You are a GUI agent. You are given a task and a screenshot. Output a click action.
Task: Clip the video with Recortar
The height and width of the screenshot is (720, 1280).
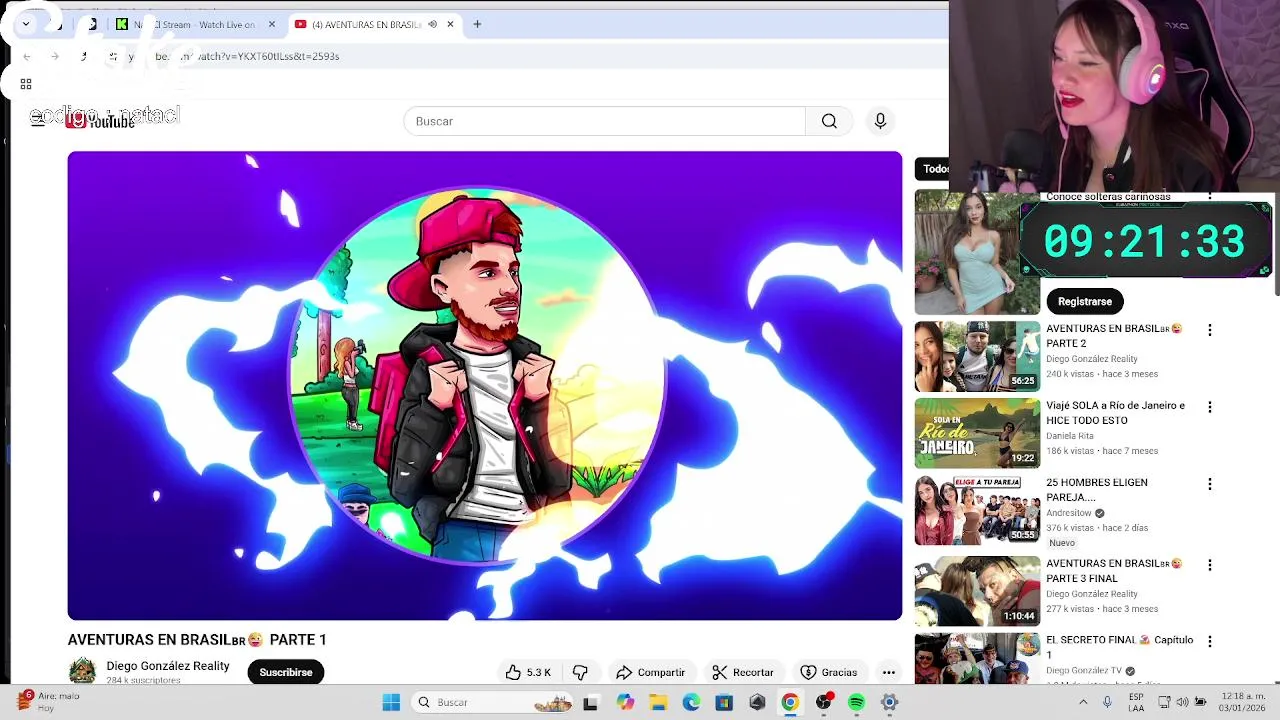click(x=742, y=672)
